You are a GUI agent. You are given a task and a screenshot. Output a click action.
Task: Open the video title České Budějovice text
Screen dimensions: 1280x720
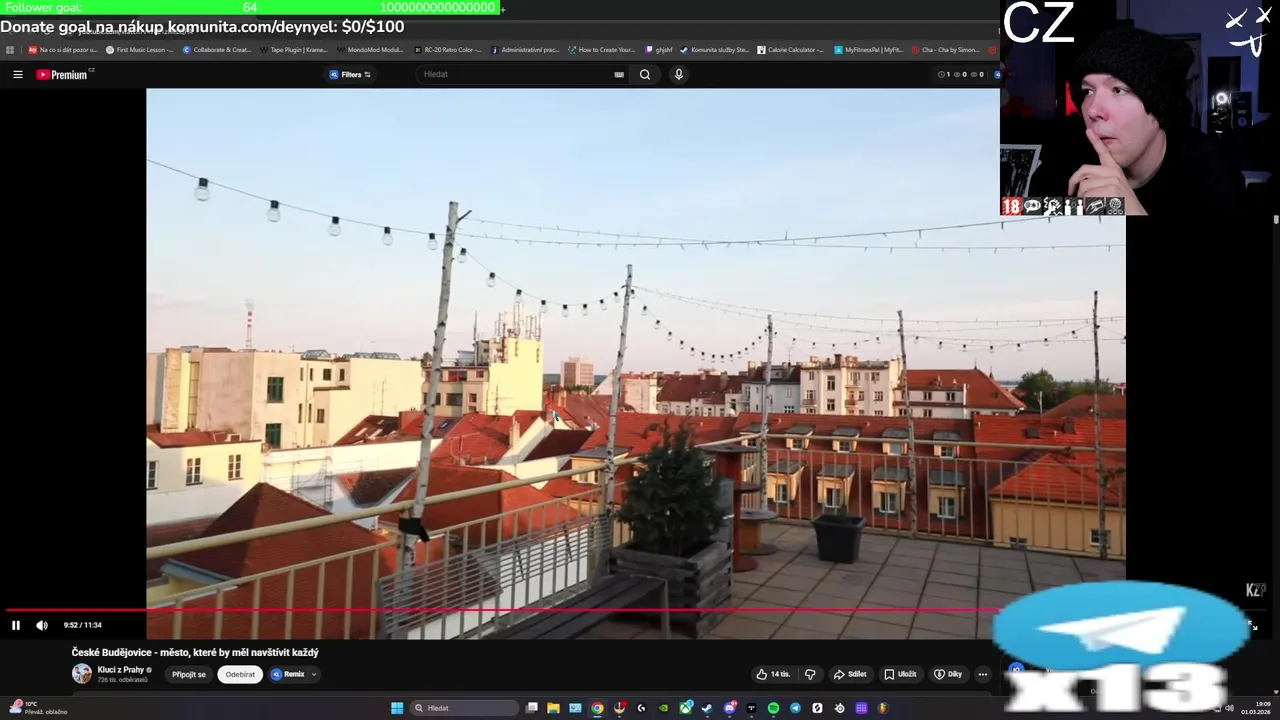point(195,652)
